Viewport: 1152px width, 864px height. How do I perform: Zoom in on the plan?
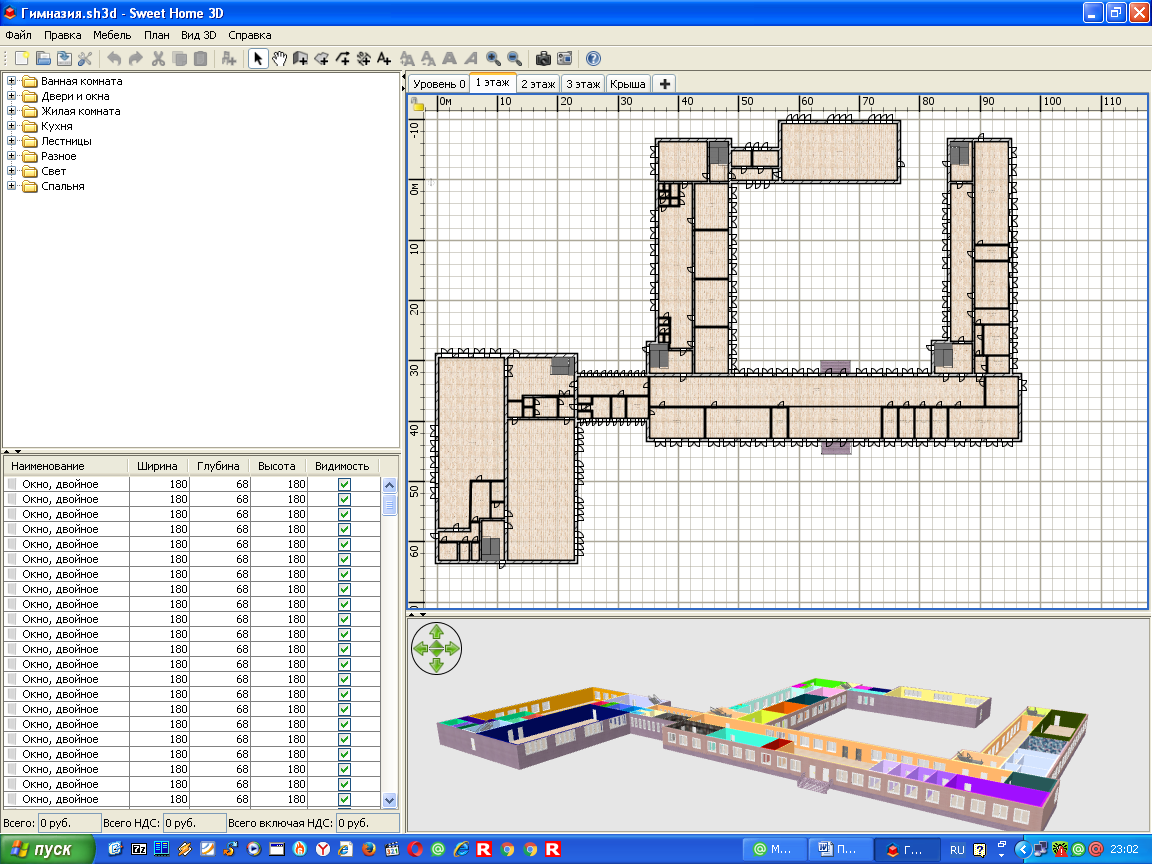click(x=493, y=59)
